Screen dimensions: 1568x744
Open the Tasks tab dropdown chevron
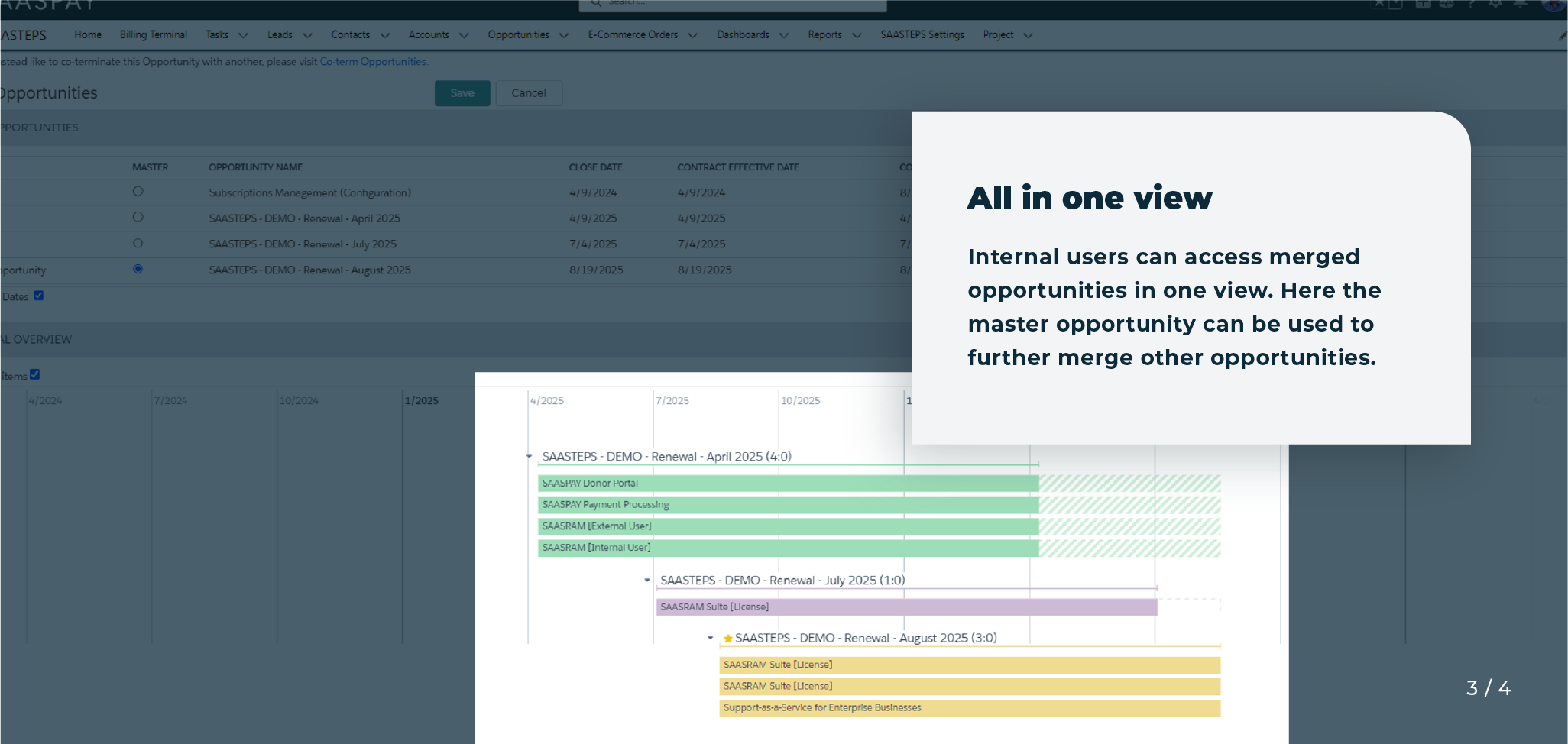243,35
